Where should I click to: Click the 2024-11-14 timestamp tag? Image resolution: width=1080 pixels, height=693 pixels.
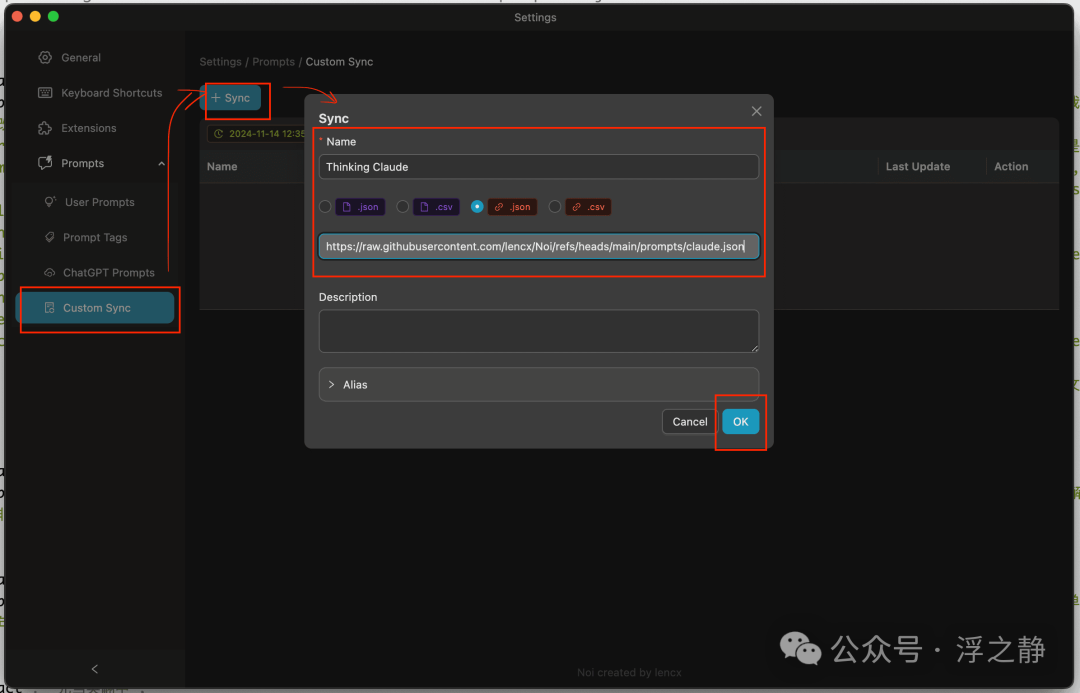tap(256, 134)
